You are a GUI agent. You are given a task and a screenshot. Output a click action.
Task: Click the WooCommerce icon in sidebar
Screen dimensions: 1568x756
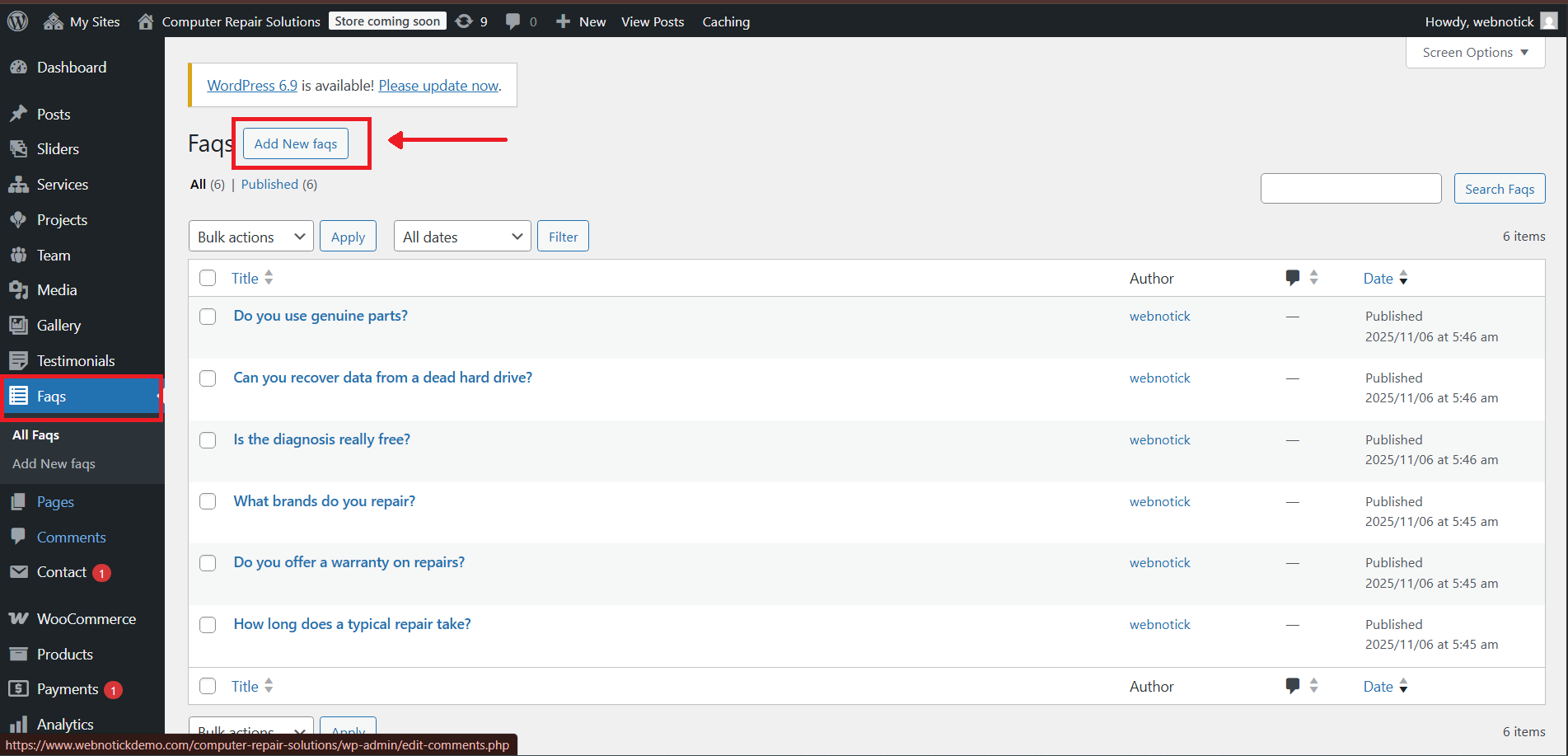[18, 619]
